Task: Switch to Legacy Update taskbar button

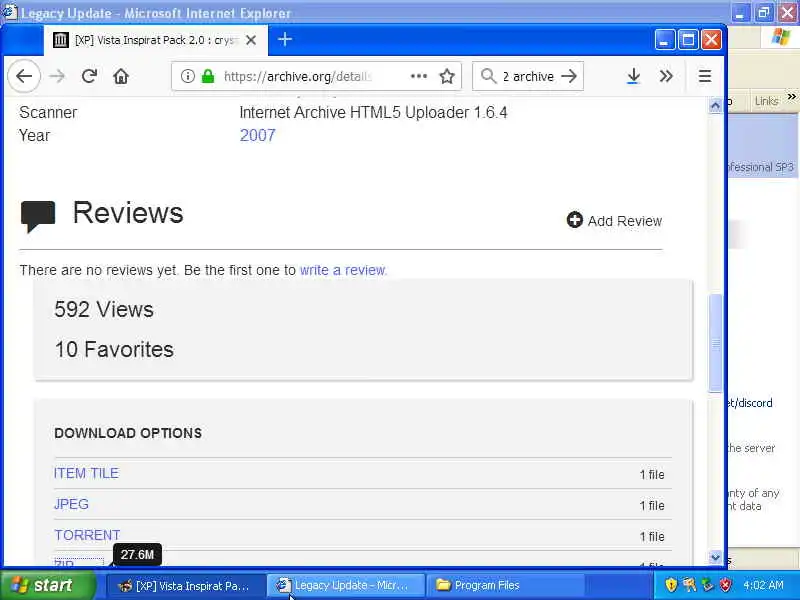Action: pyautogui.click(x=345, y=586)
